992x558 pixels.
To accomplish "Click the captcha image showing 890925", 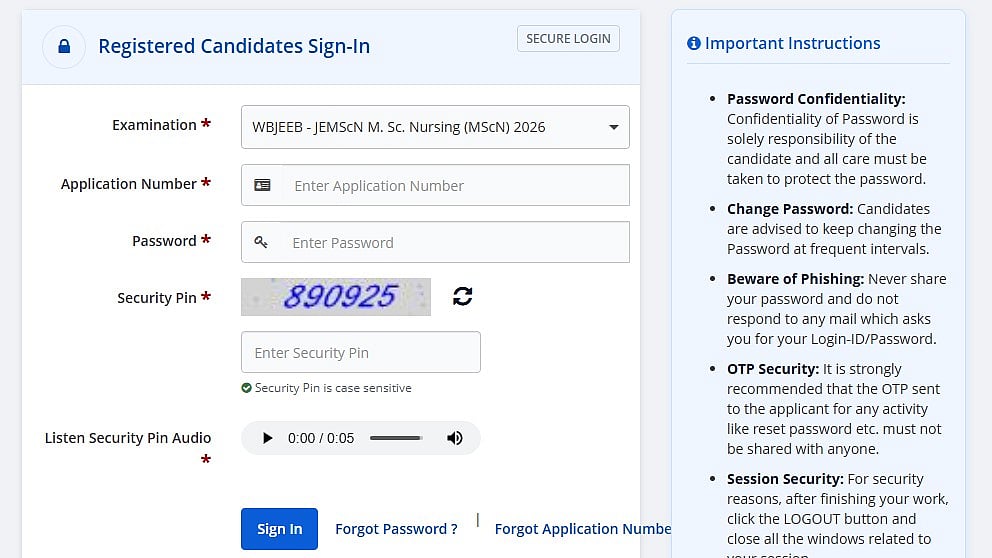I will [336, 296].
